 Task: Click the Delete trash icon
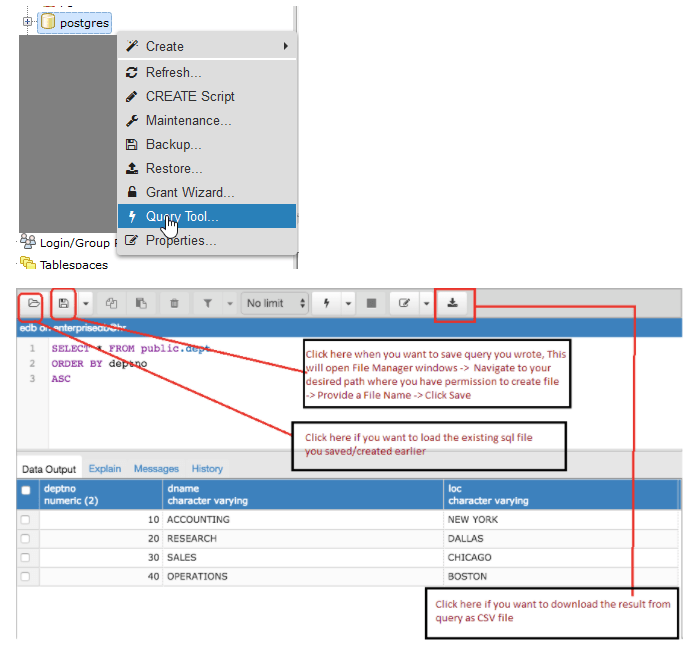(174, 303)
